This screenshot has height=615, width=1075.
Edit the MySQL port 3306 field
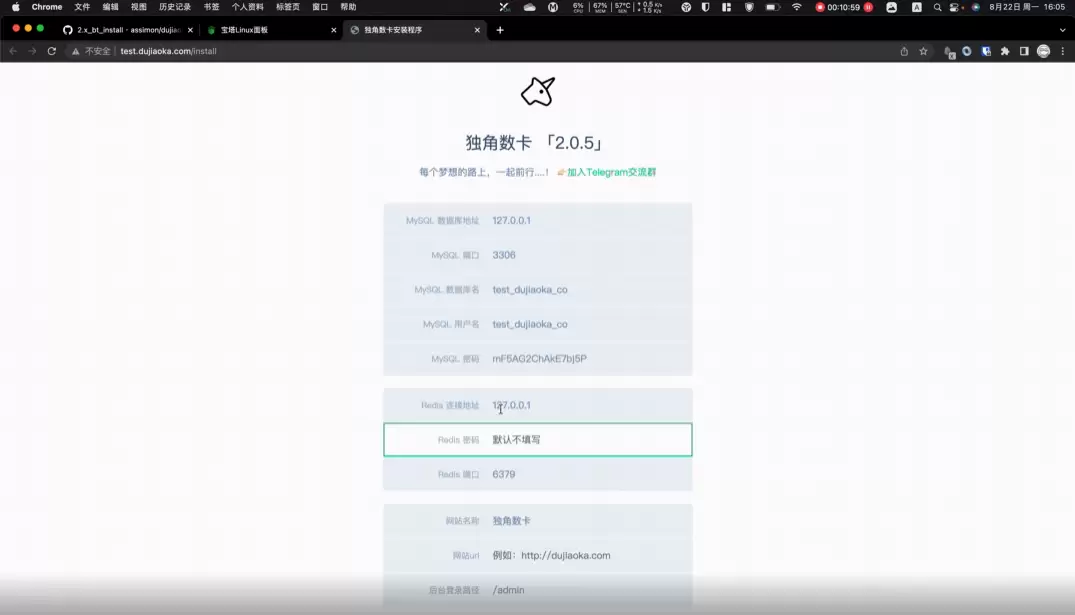click(538, 255)
